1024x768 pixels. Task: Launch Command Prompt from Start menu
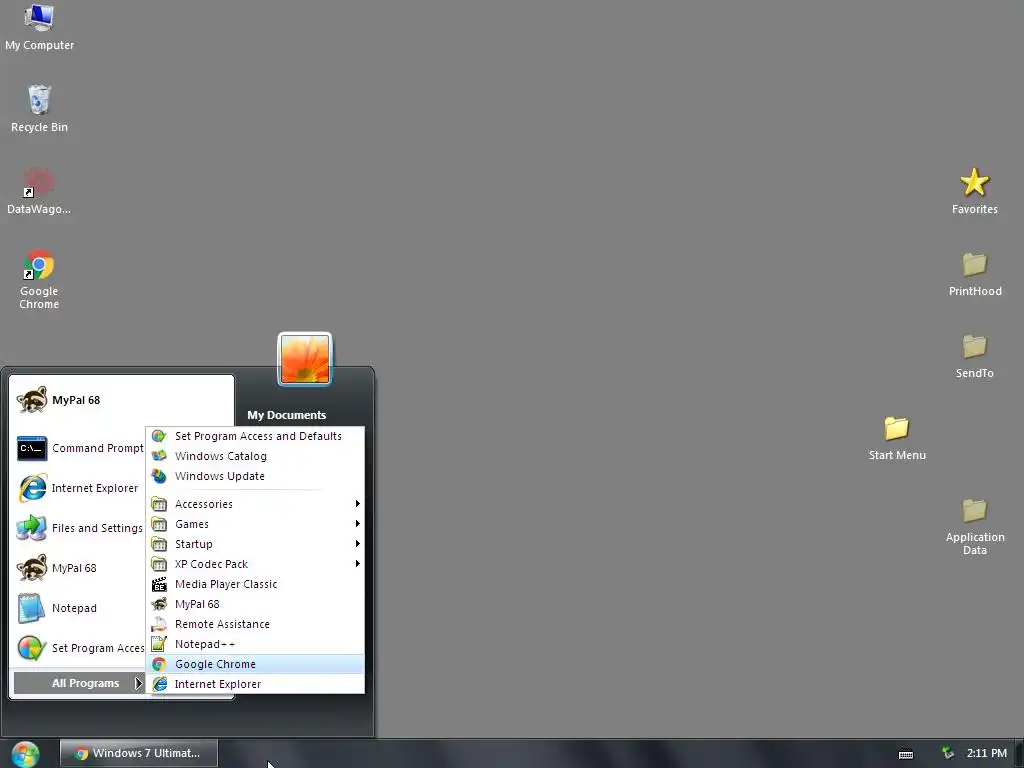point(80,448)
